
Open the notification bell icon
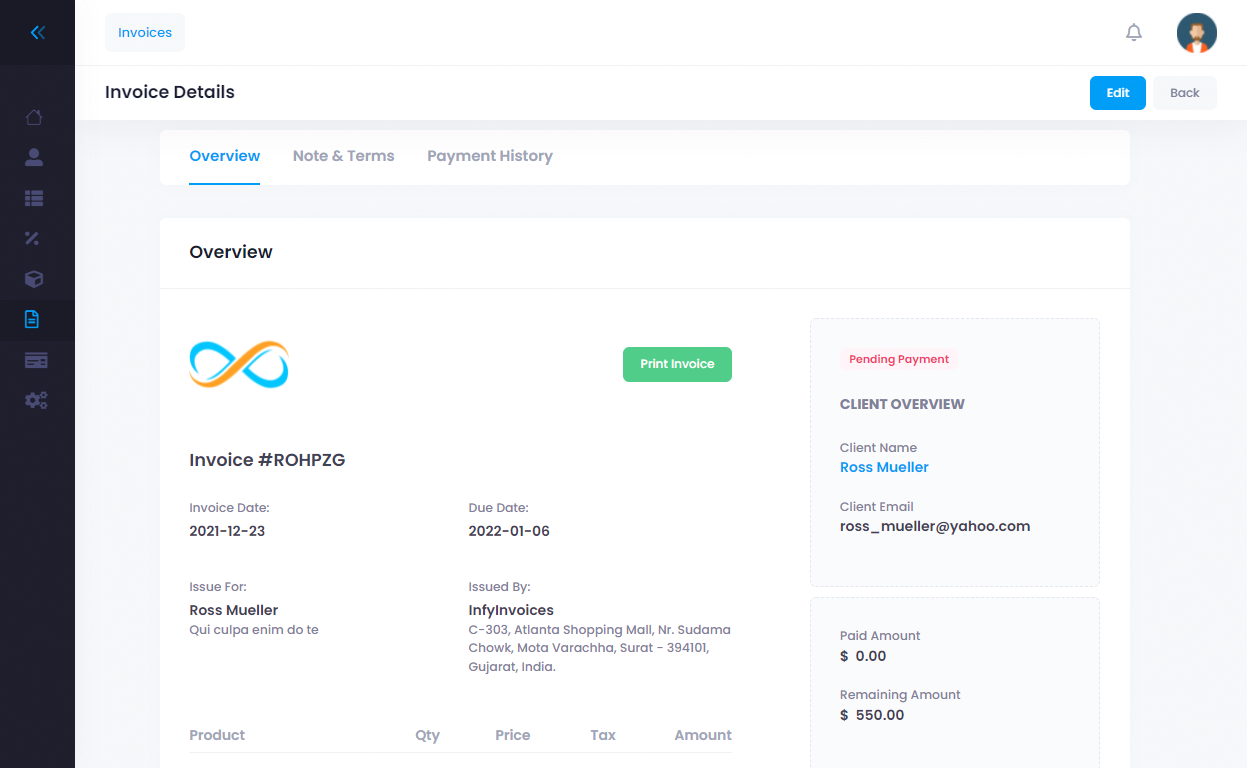click(1133, 32)
